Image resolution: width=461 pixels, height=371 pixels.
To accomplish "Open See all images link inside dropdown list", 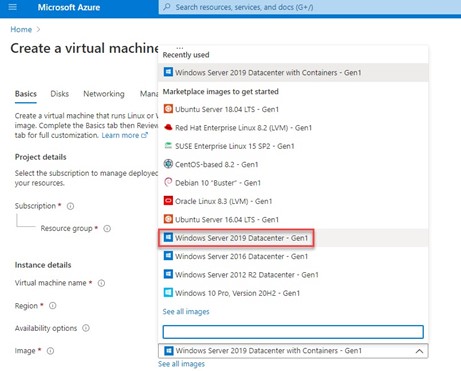I will pos(186,312).
